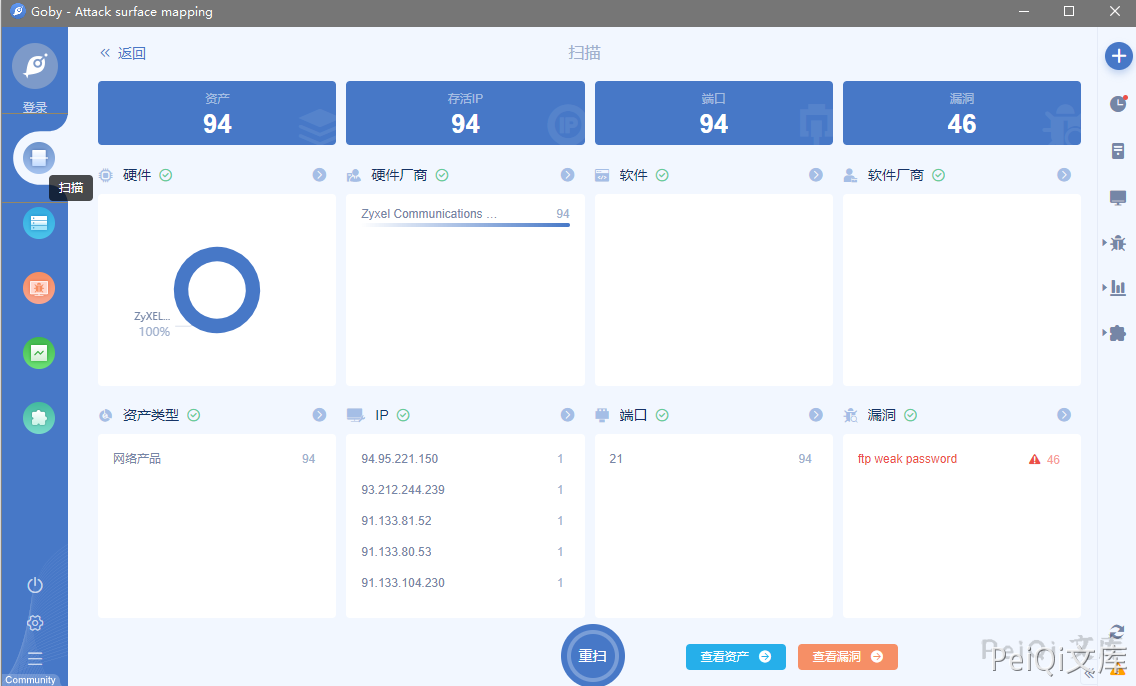Viewport: 1136px width, 686px height.
Task: Expand the 硬件厂商 panel arrow
Action: point(567,175)
